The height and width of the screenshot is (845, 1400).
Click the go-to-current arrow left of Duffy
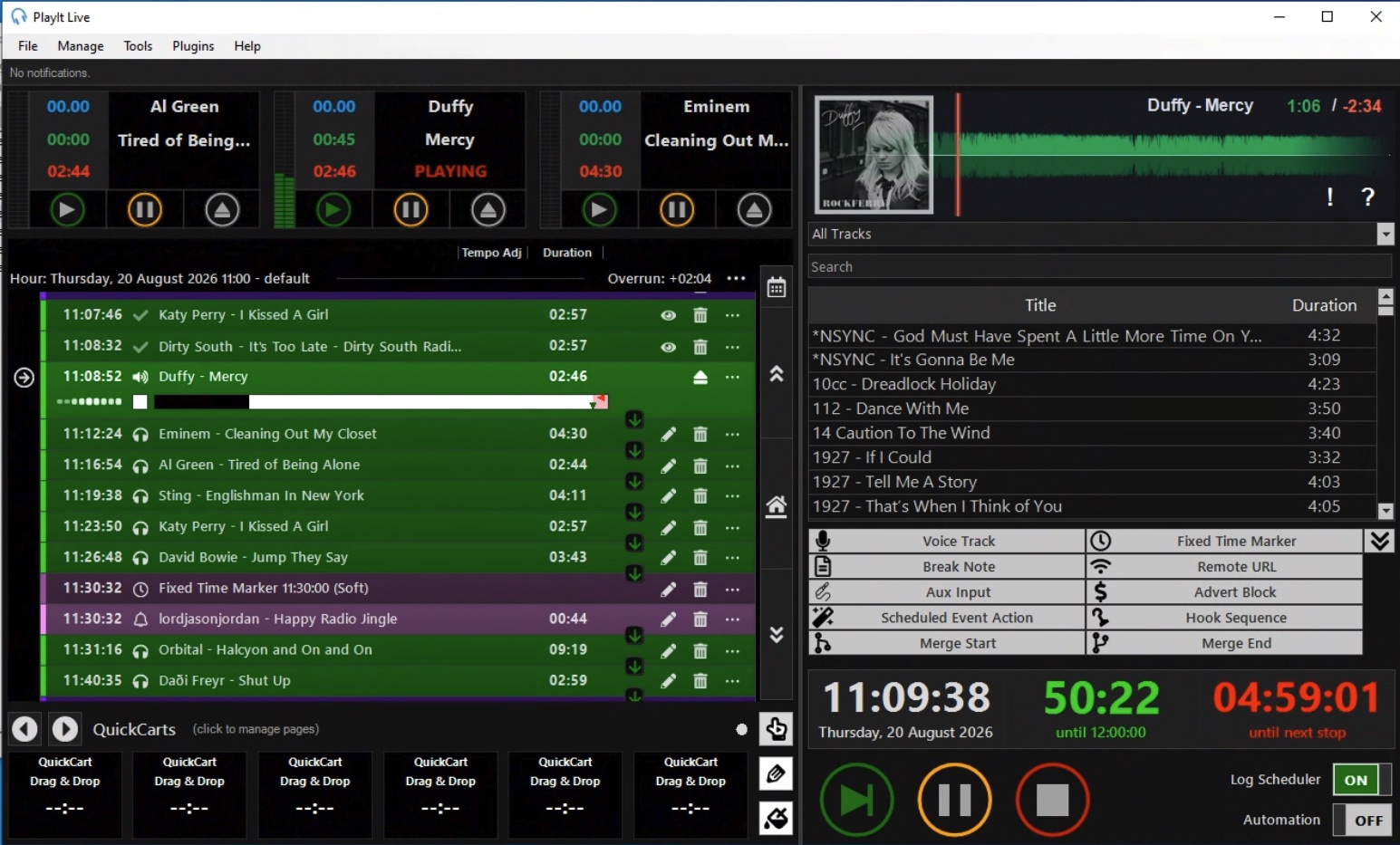coord(24,378)
